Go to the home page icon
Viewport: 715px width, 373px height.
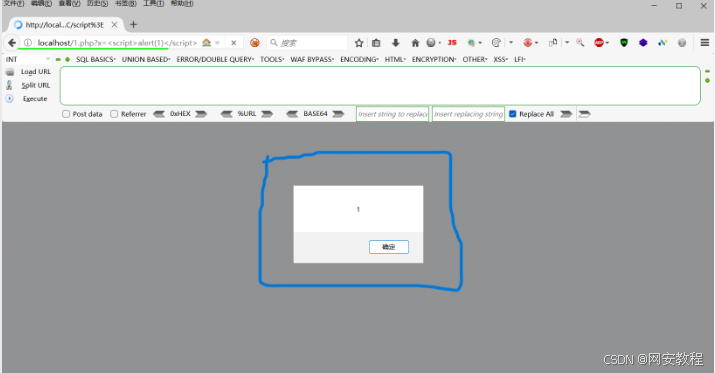(415, 43)
